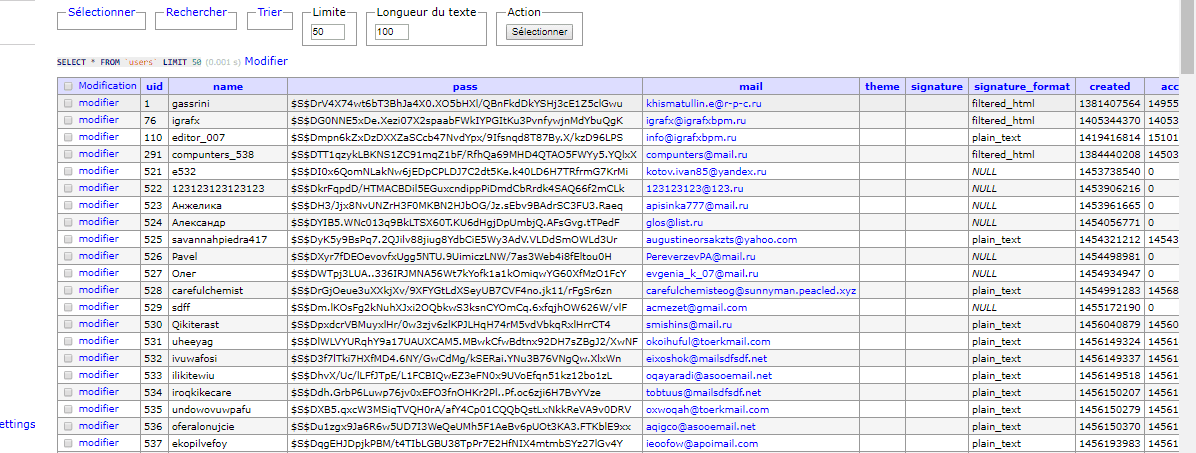The width and height of the screenshot is (1196, 453).
Task: Open email acmezet@gmail.com
Action: [696, 307]
